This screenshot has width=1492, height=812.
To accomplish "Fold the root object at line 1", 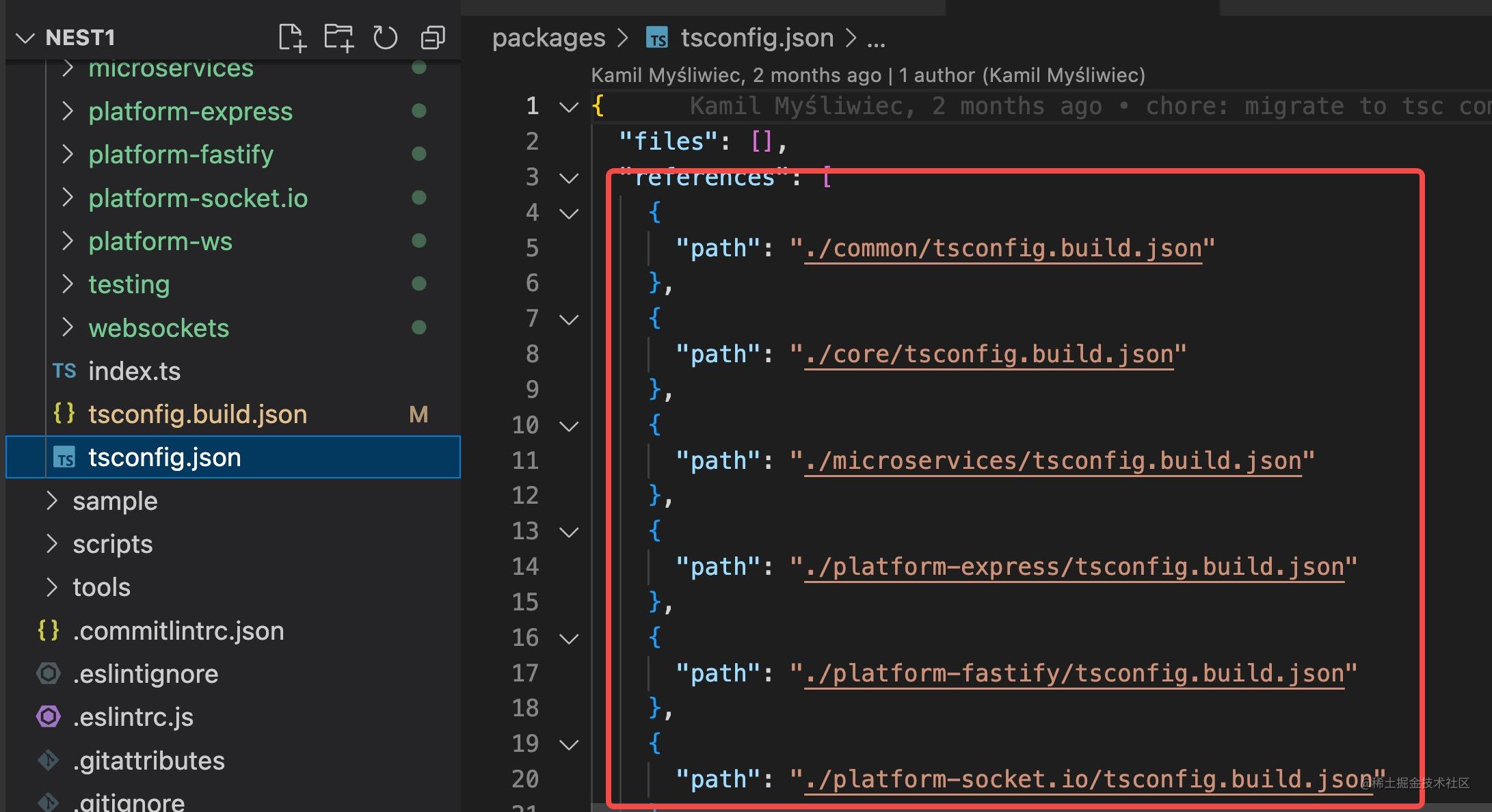I will click(569, 107).
